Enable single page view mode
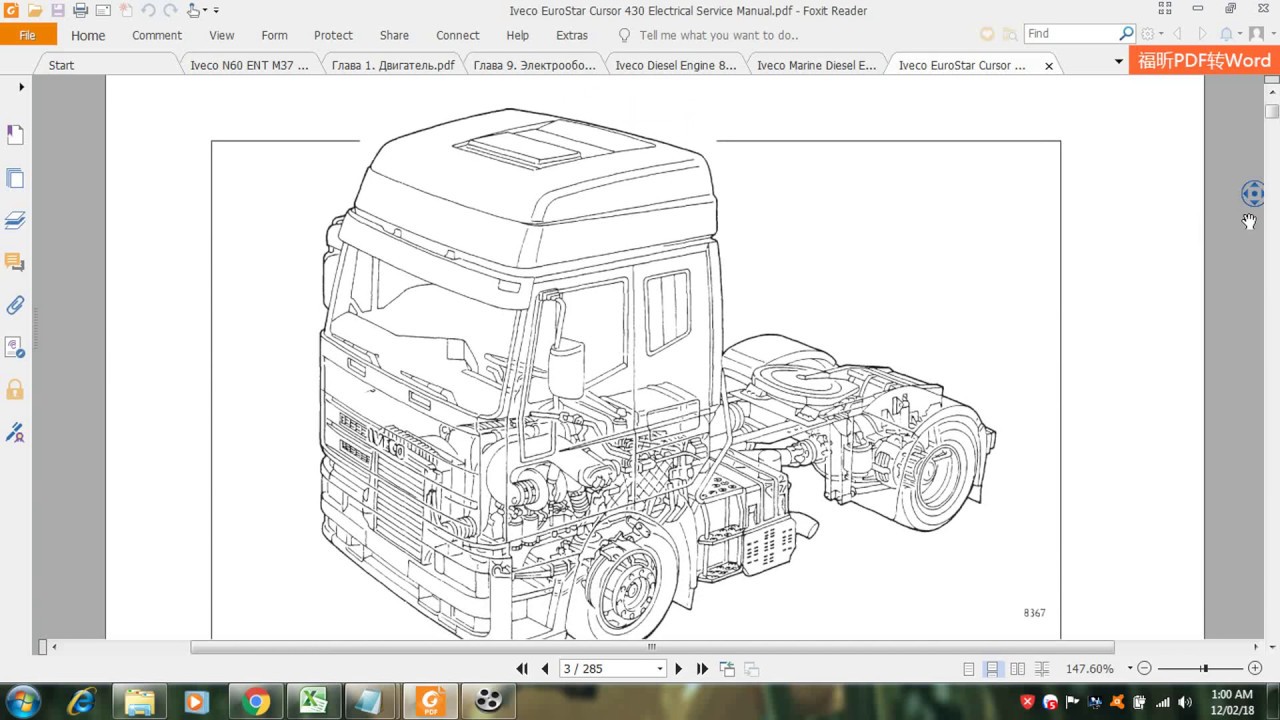Screen dimensions: 1280x720 tap(968, 669)
